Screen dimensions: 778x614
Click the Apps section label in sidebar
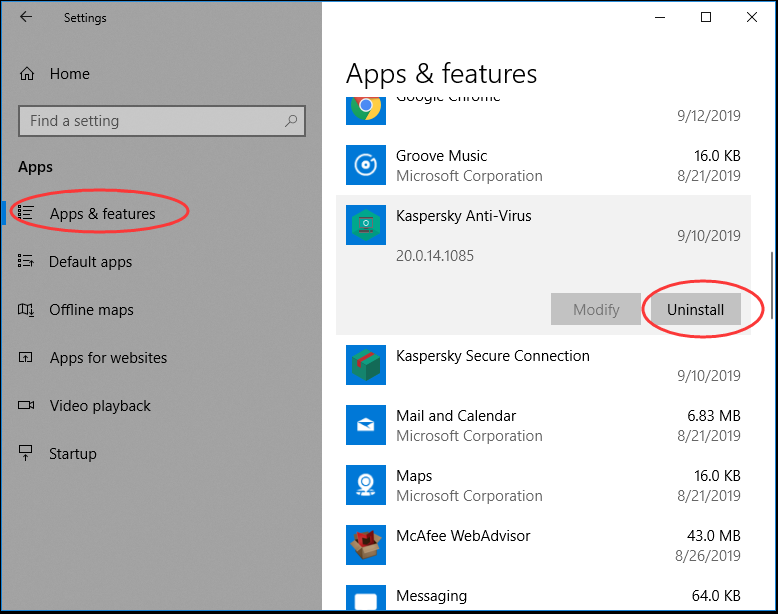click(35, 167)
